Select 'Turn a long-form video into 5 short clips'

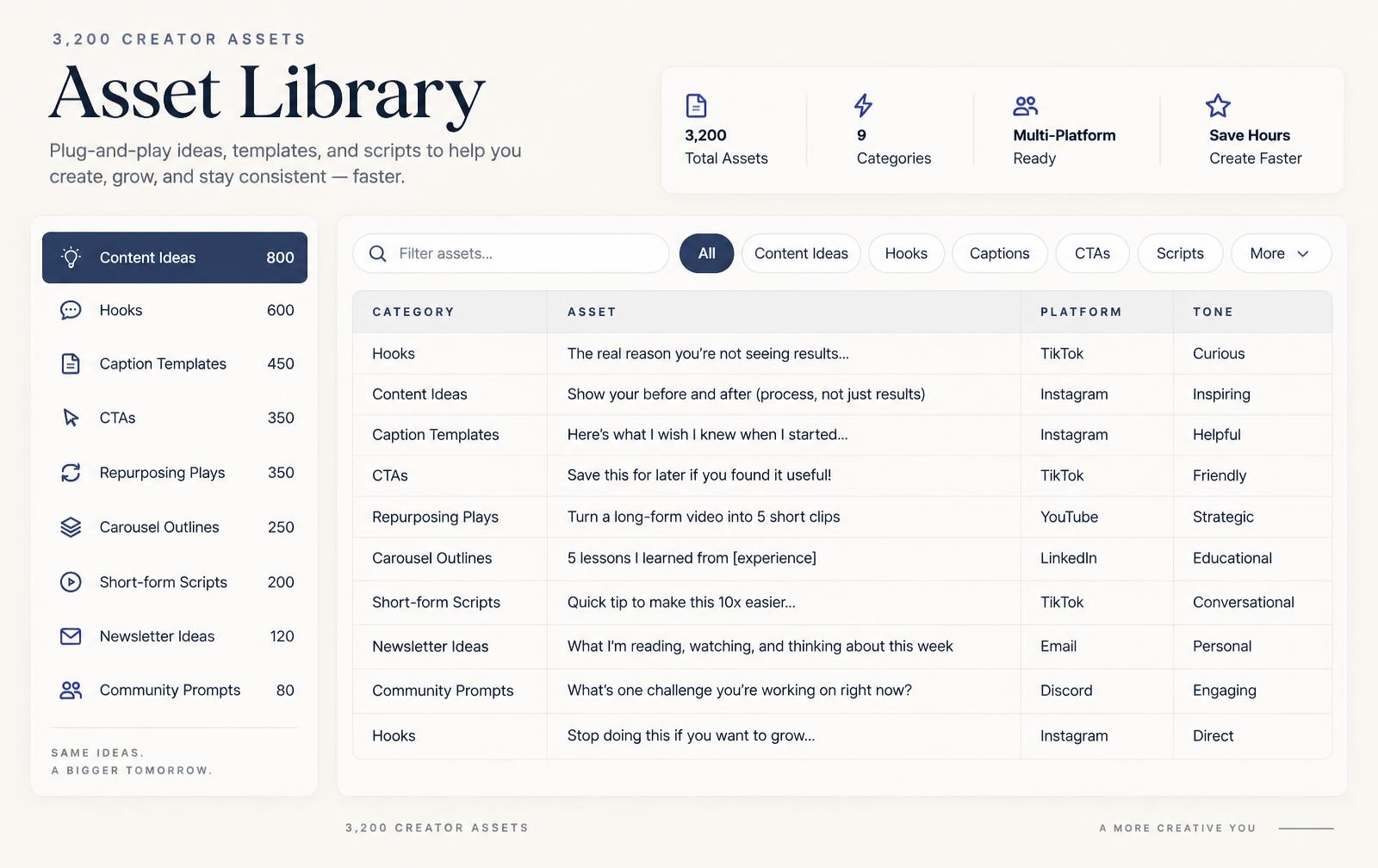[704, 517]
